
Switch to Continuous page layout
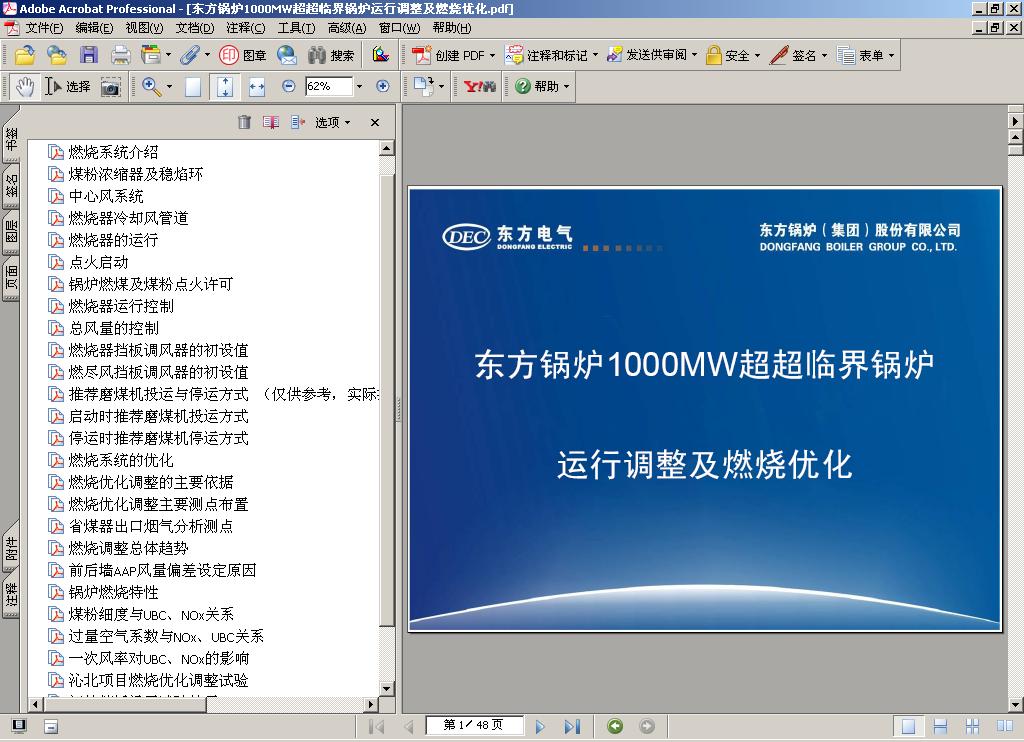[940, 726]
